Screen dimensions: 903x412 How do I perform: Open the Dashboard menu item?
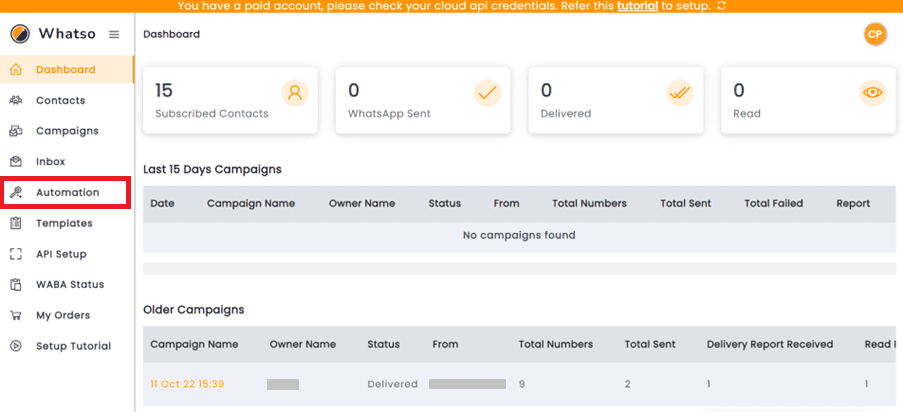tap(66, 70)
